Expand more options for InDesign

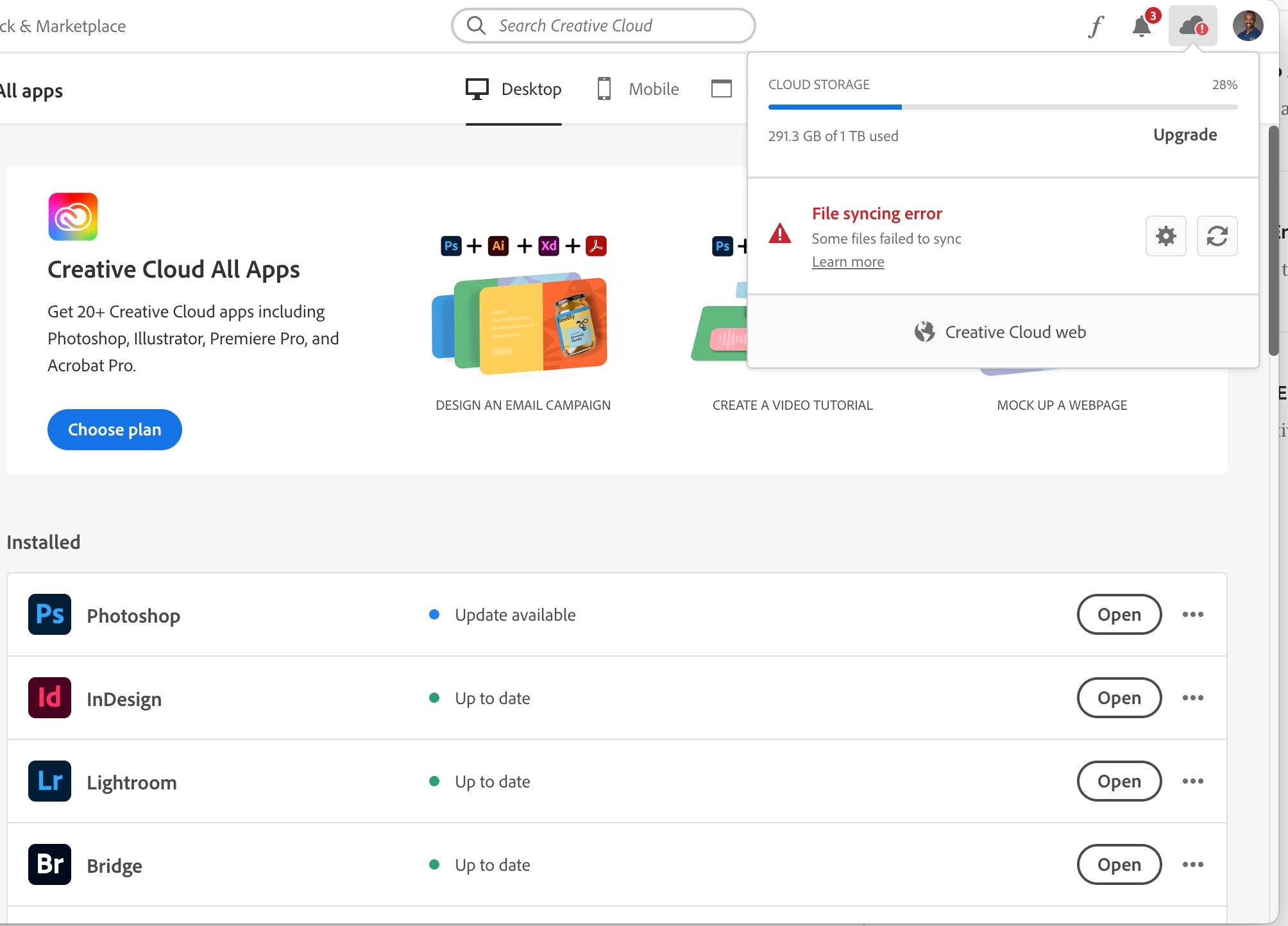pyautogui.click(x=1192, y=698)
